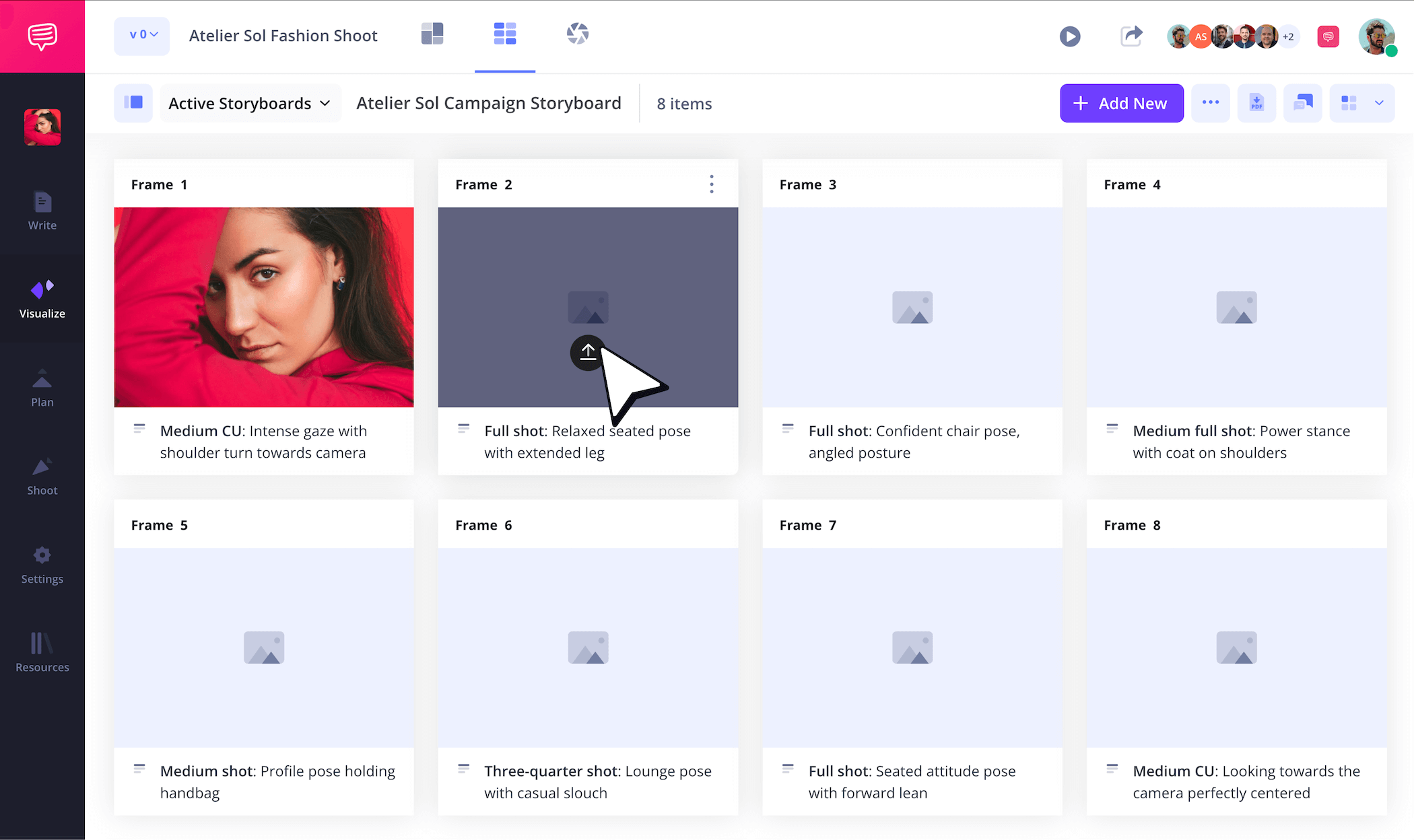Click the ellipsis more-options icon

[1211, 103]
